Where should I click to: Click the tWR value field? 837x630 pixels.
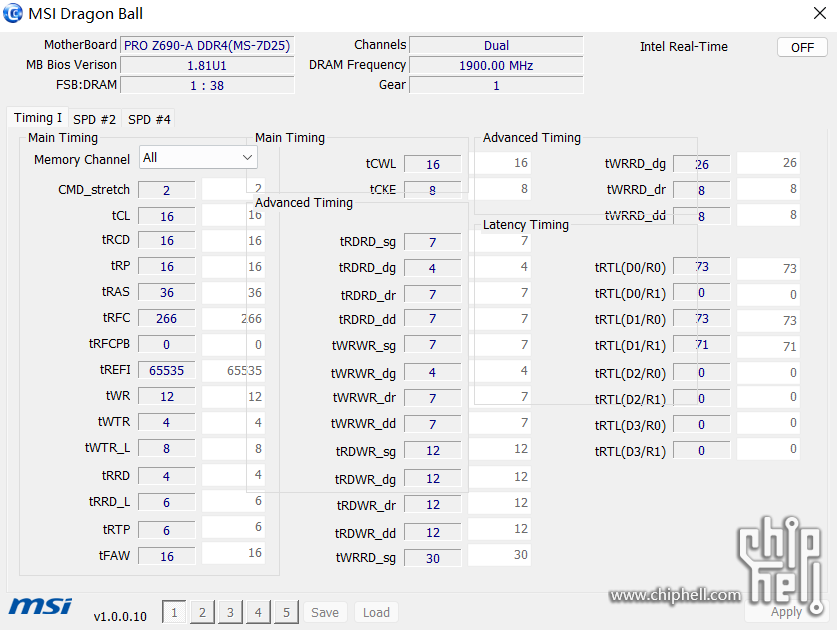pos(167,396)
